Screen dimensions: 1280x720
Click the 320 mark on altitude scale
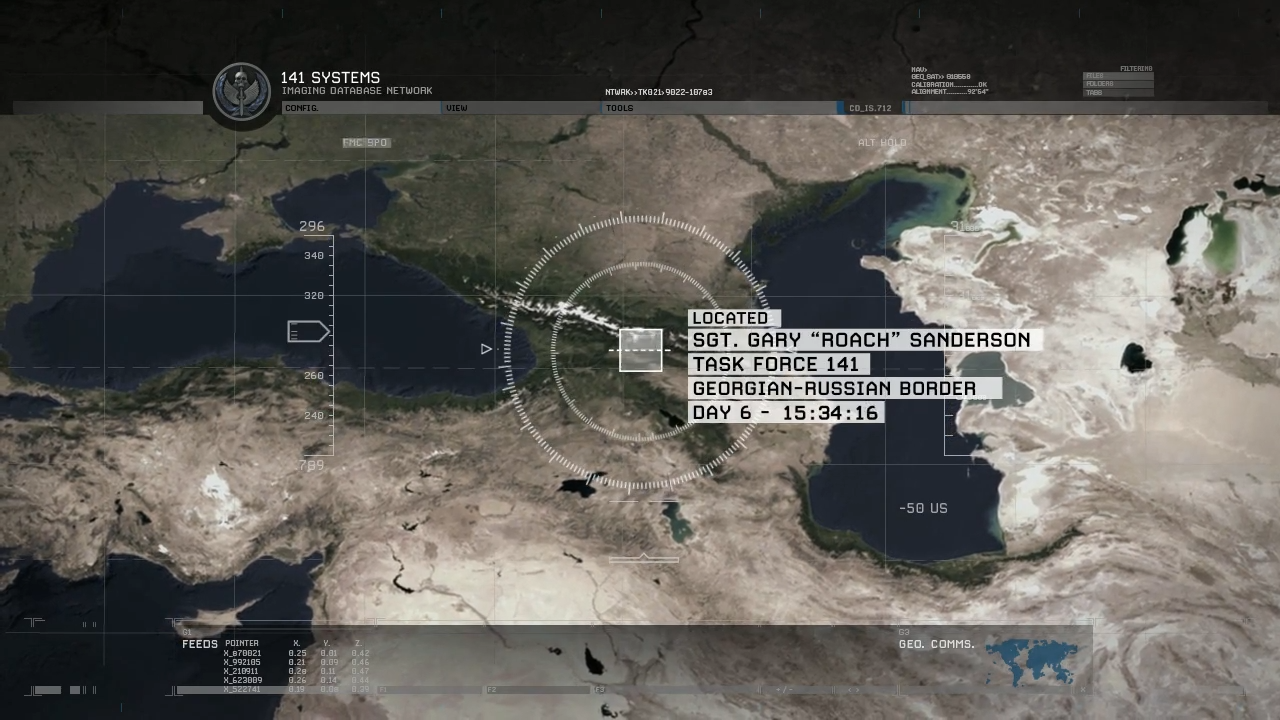pyautogui.click(x=314, y=296)
